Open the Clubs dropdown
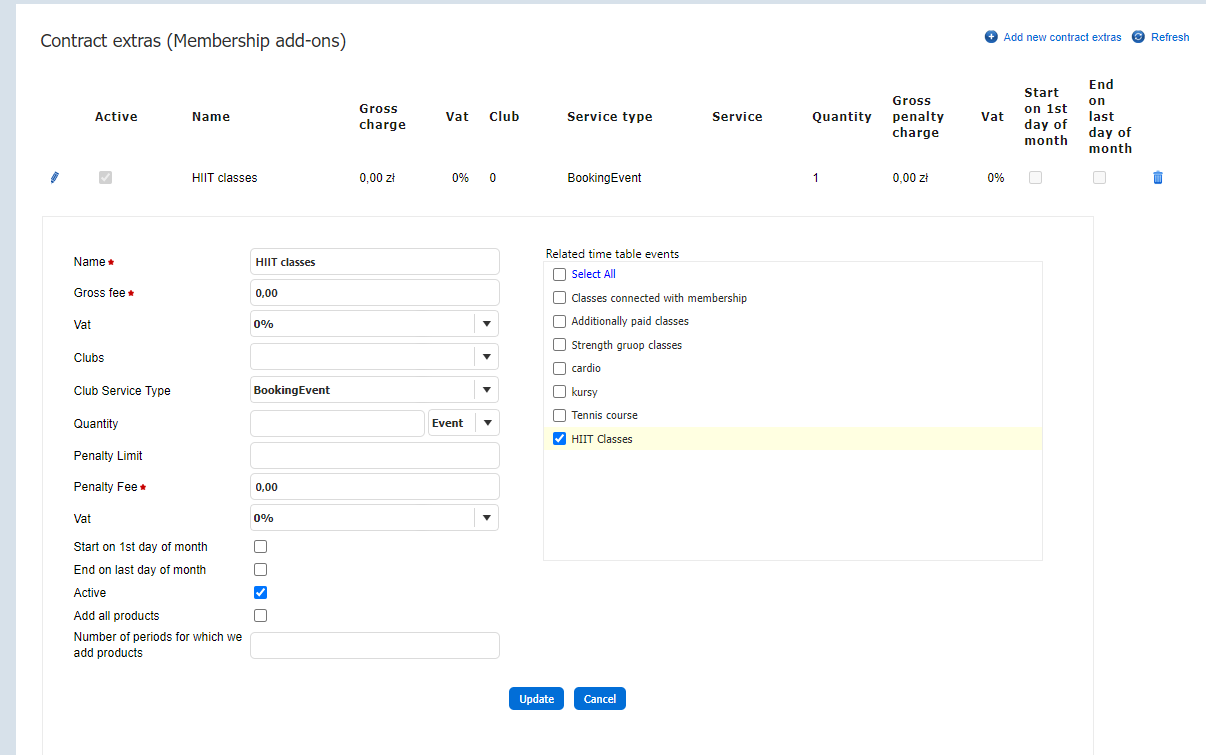The image size is (1206, 755). tap(486, 357)
